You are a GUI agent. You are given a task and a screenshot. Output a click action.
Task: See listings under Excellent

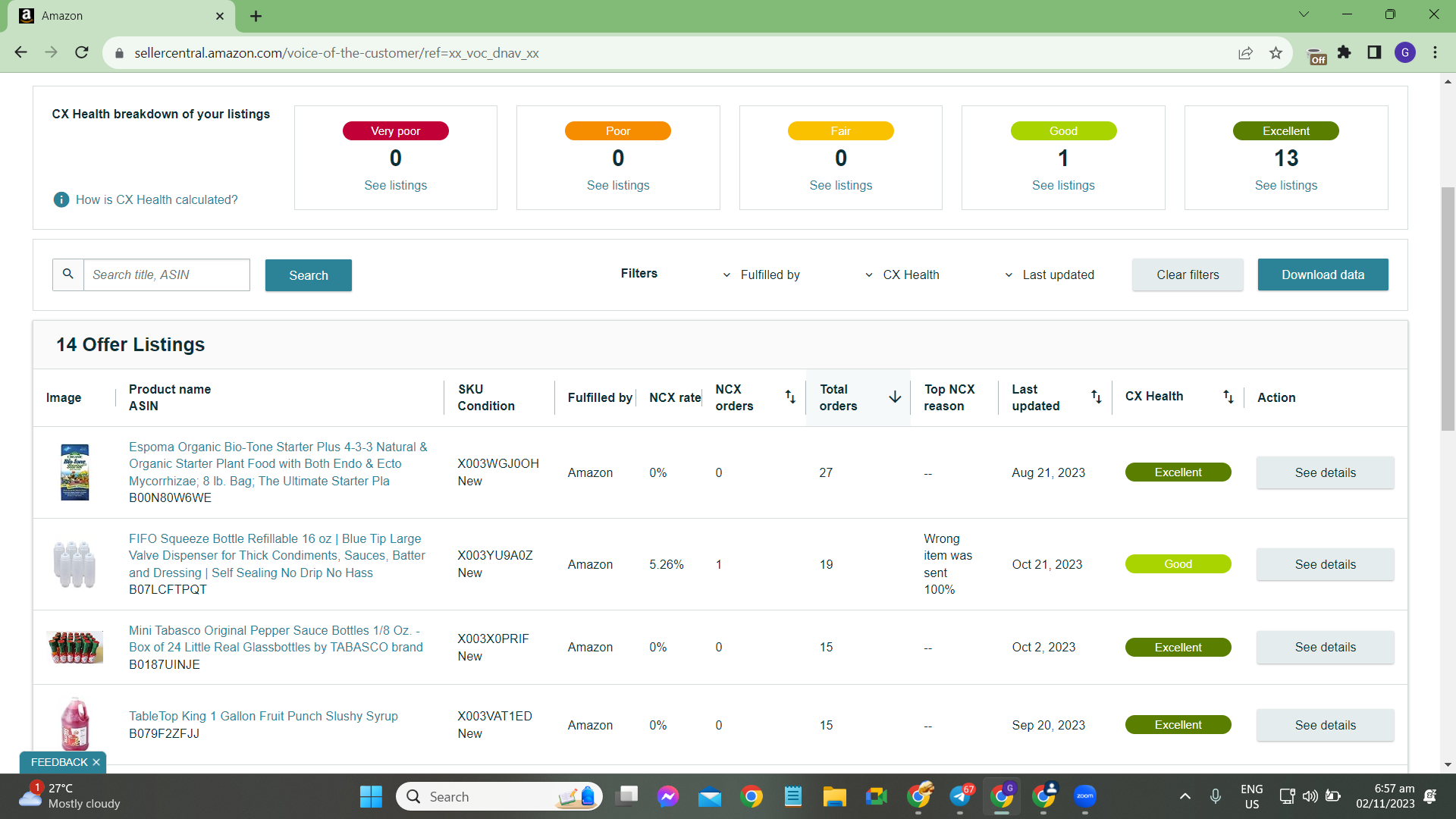[x=1286, y=185]
